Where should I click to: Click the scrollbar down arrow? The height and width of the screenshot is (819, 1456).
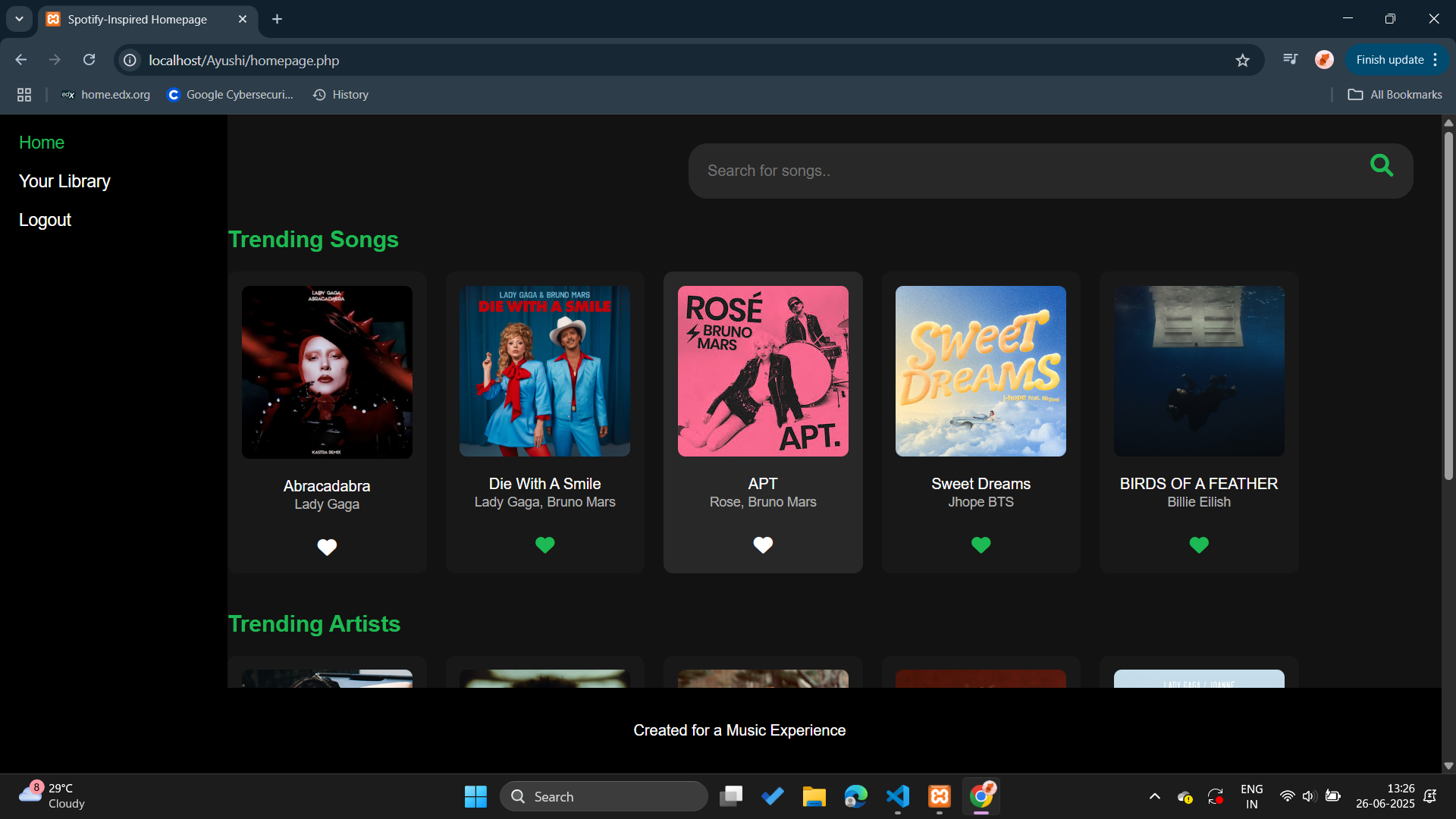(1448, 766)
